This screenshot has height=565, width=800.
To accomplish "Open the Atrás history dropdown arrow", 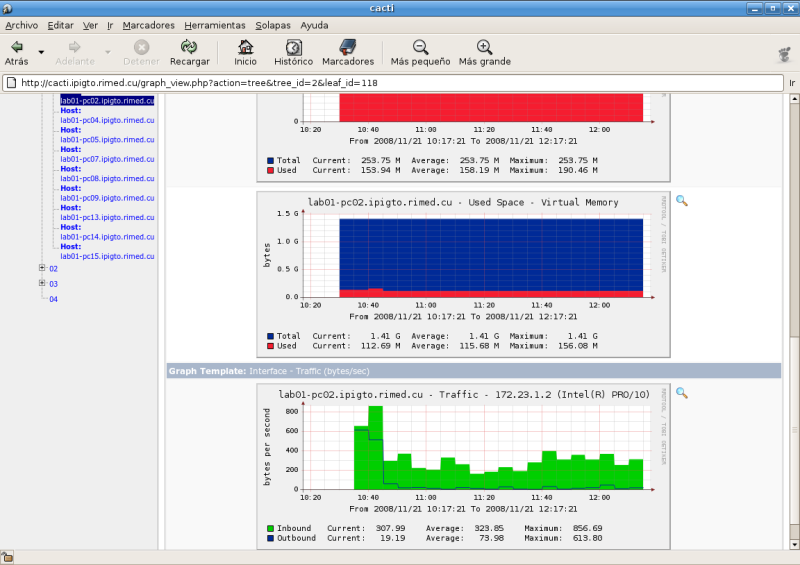I will [41, 52].
